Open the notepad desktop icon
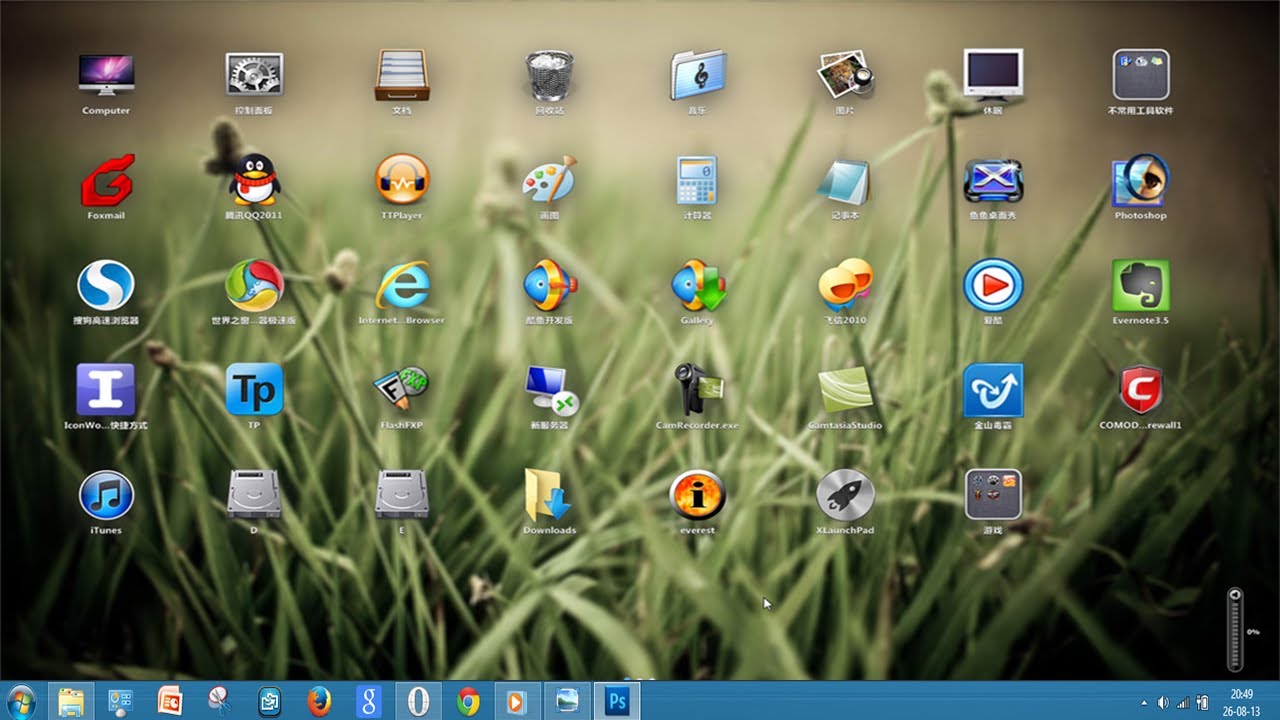 [x=845, y=181]
